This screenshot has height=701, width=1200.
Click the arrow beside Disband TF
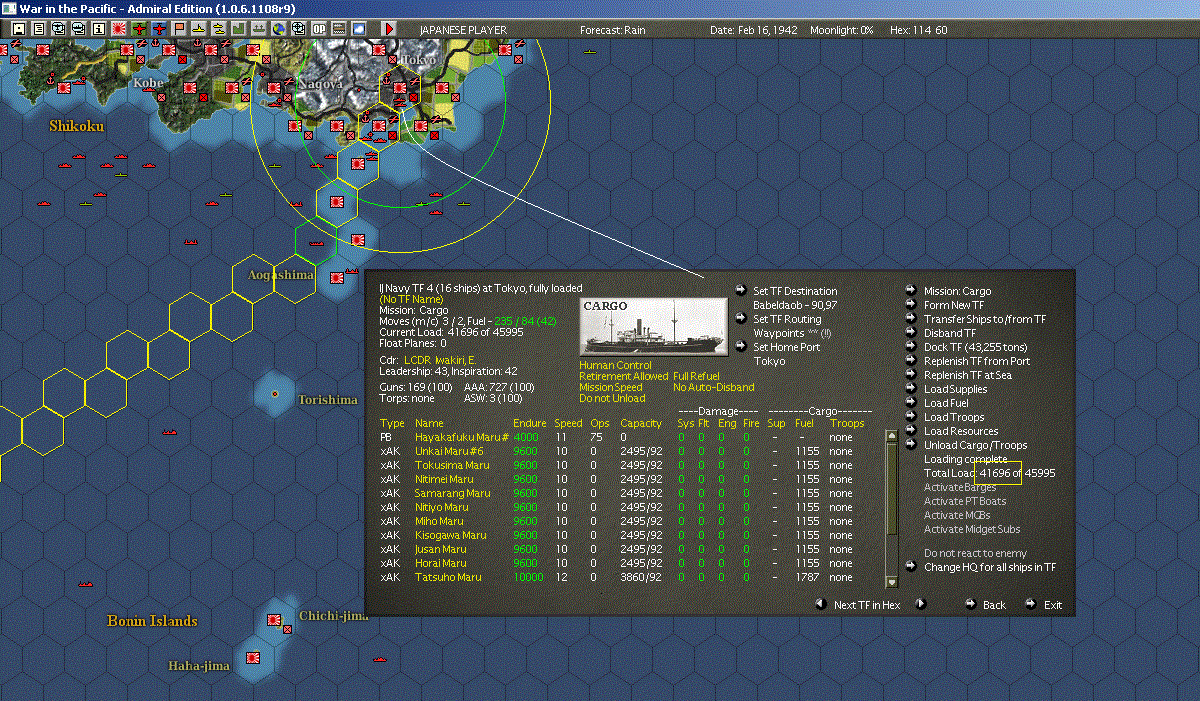pyautogui.click(x=911, y=333)
